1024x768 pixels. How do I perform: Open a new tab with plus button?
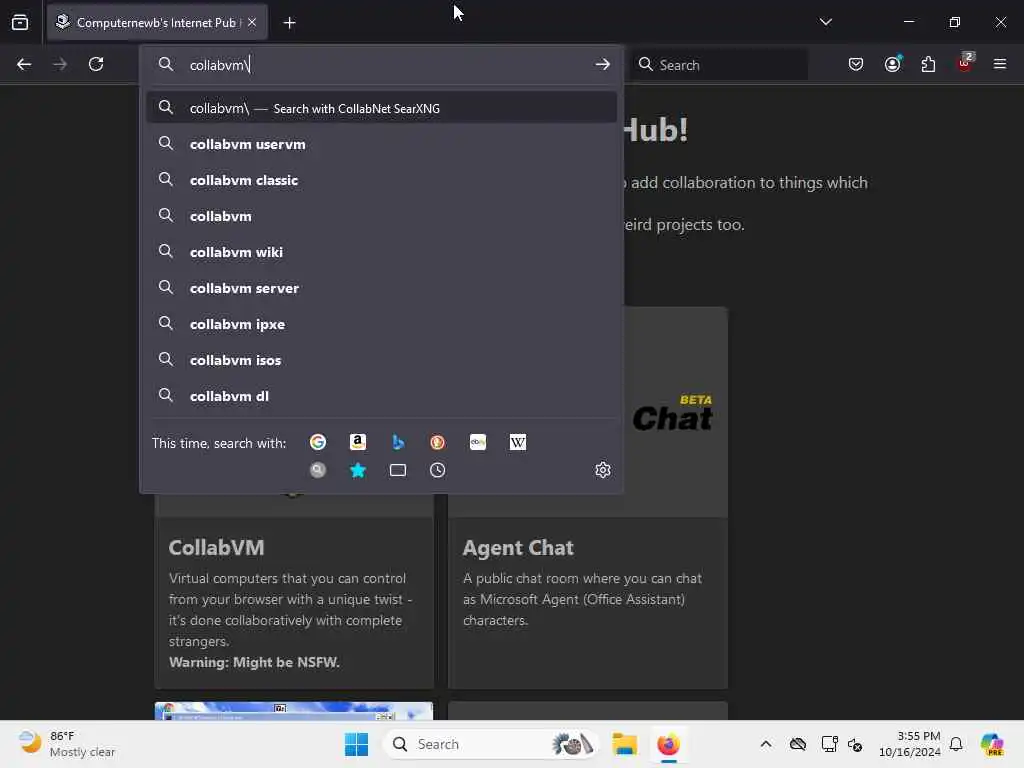[289, 23]
